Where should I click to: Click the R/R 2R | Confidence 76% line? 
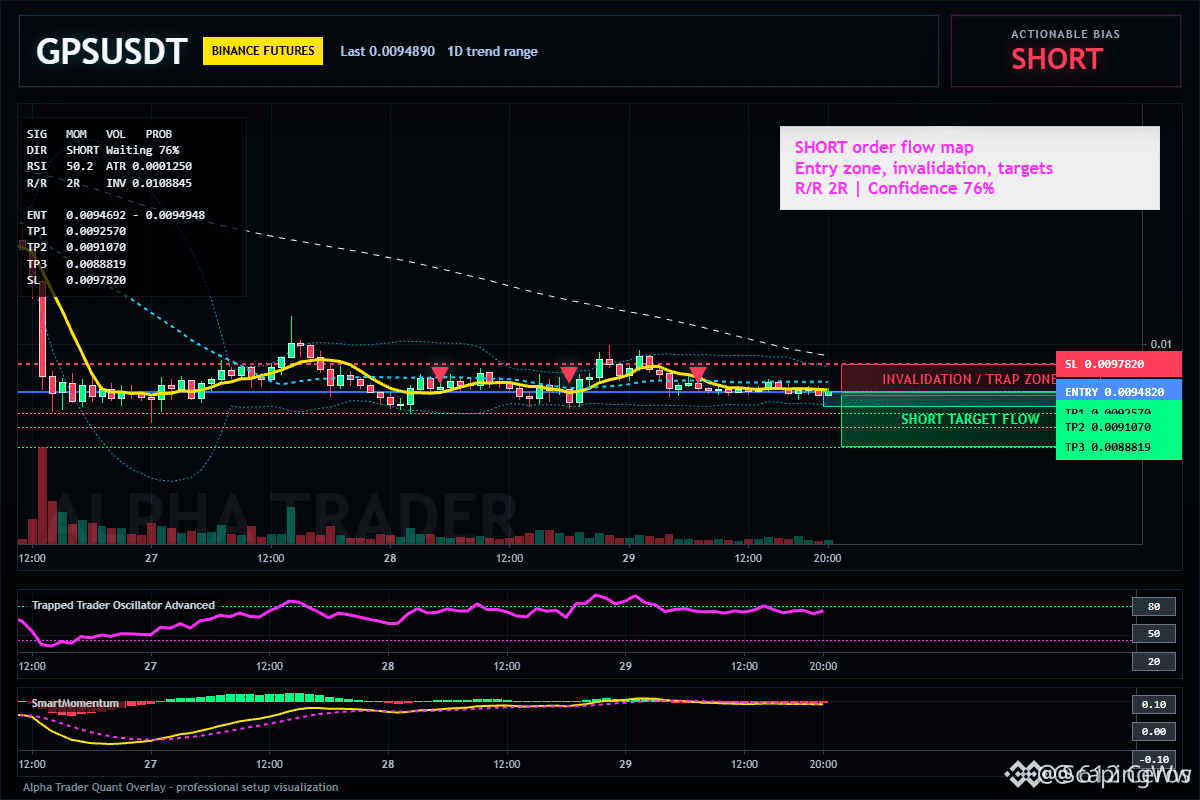(x=895, y=188)
